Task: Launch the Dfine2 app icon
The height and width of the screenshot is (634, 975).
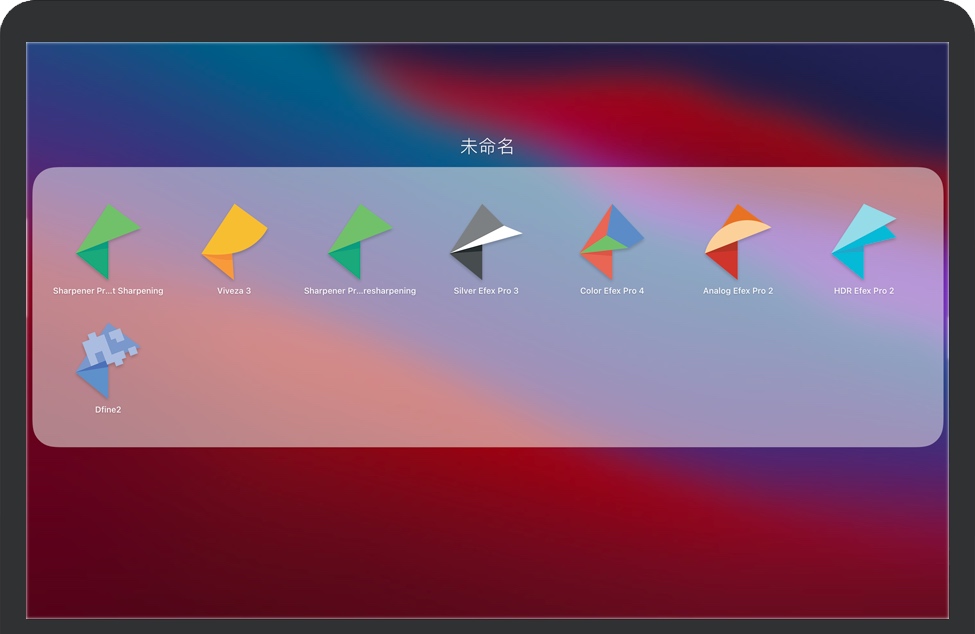Action: (108, 361)
